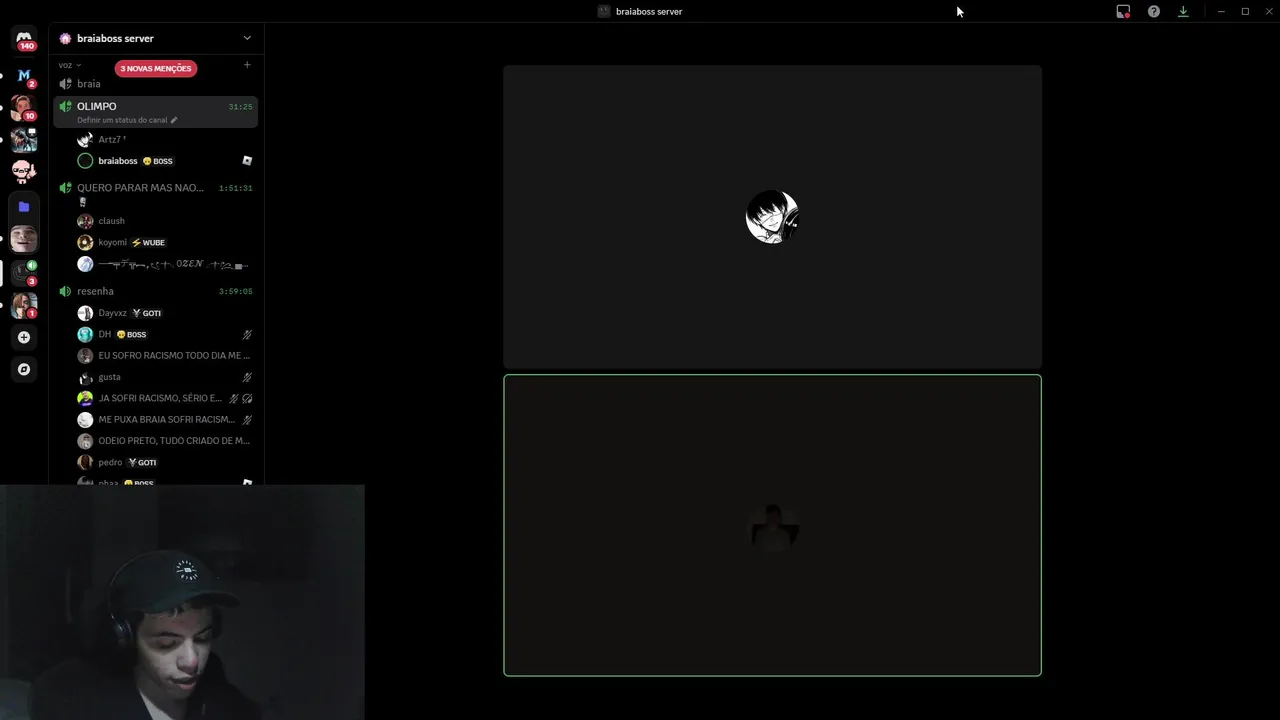
Task: Select user with OZEN in name
Action: coord(165,264)
